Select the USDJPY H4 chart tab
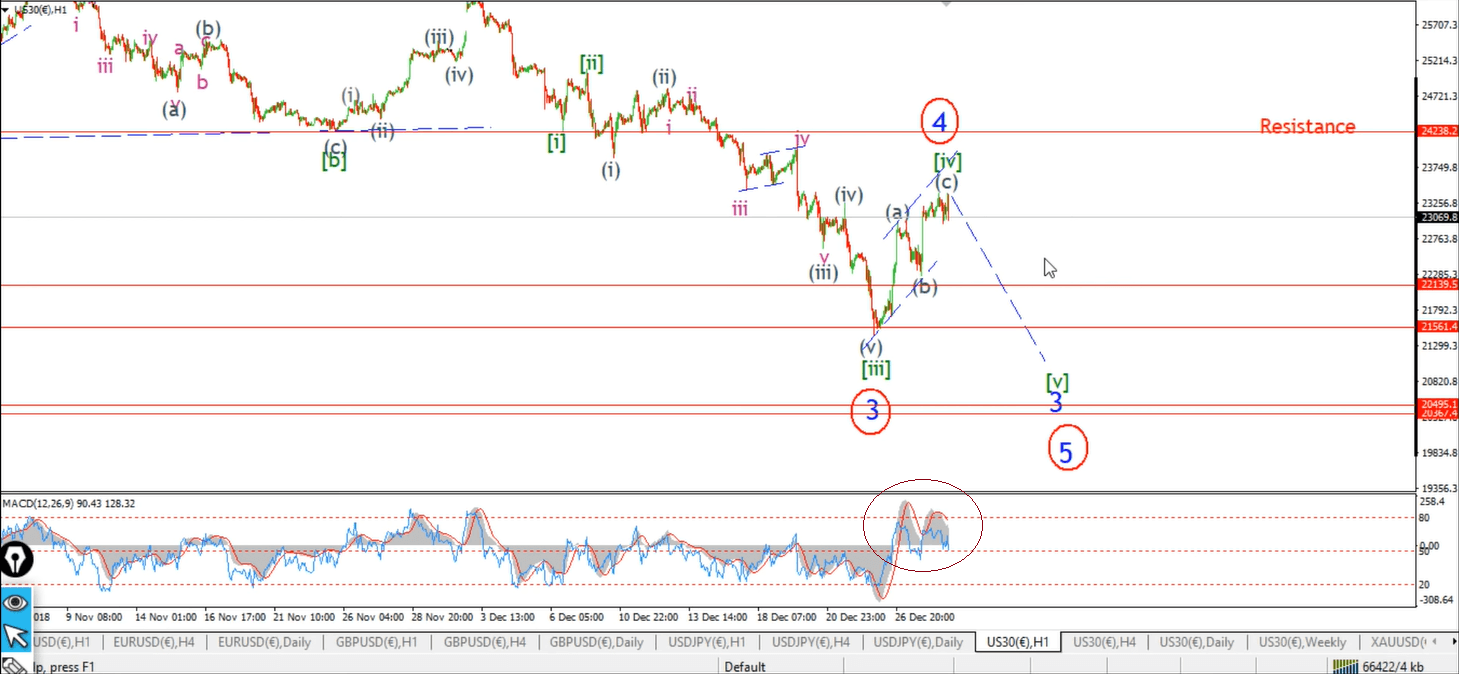The image size is (1459, 674). [x=812, y=642]
